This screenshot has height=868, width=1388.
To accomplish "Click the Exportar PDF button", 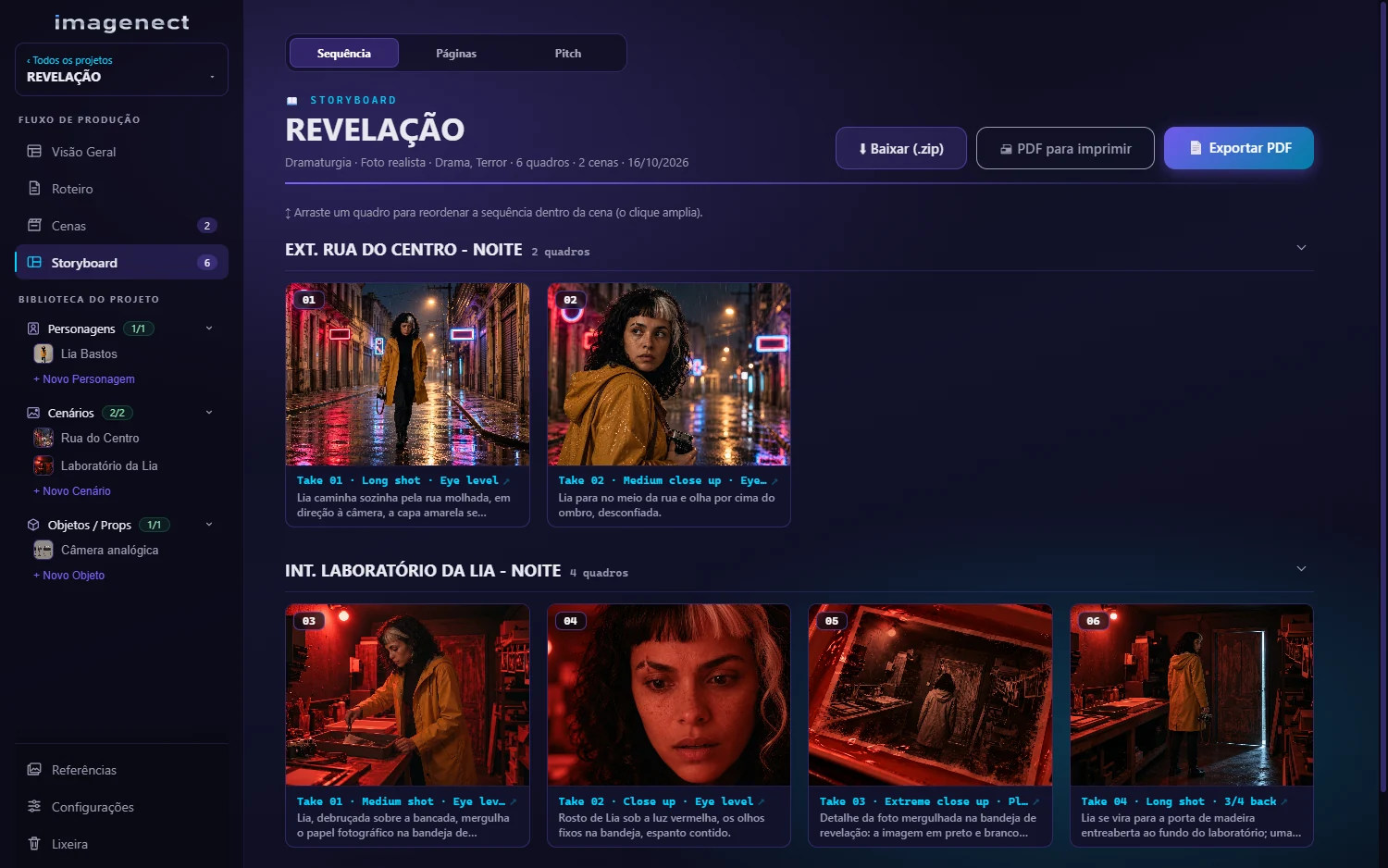I will [1239, 148].
